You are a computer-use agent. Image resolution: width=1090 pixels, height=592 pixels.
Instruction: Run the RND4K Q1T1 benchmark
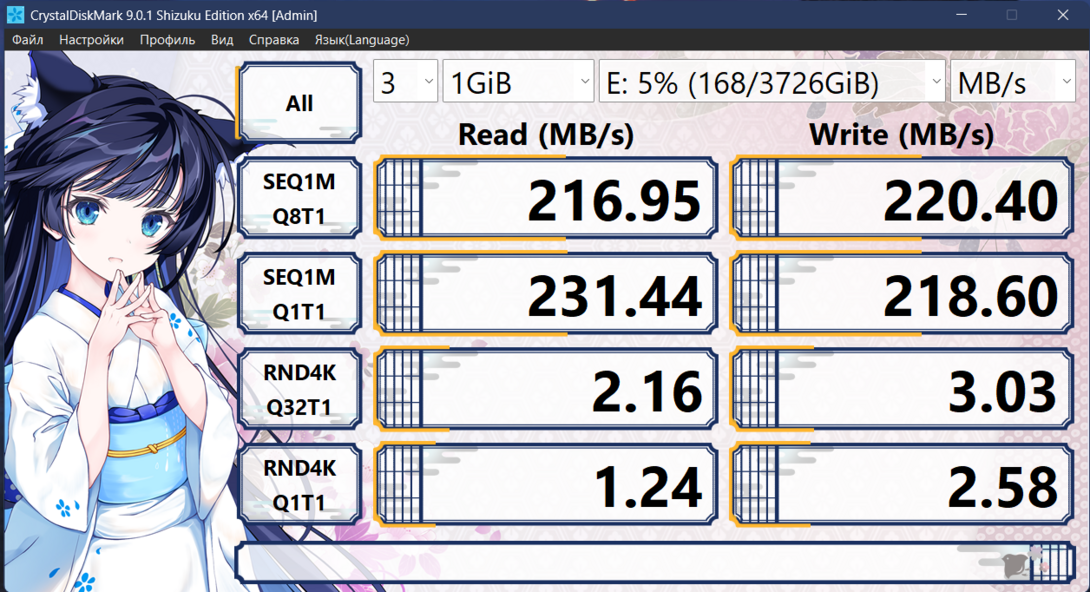click(x=299, y=485)
